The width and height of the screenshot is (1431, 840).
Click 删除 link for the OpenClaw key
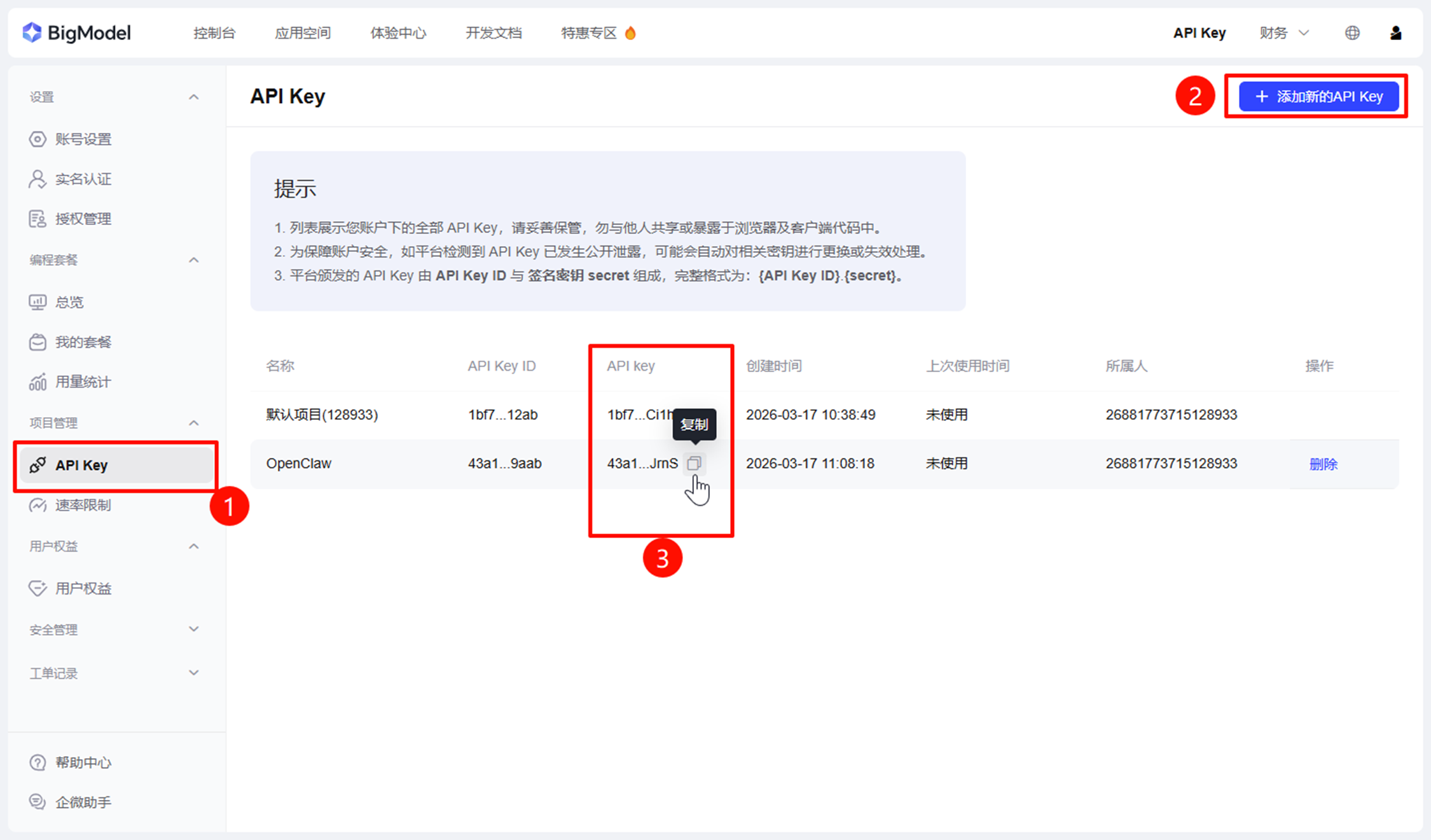1323,464
